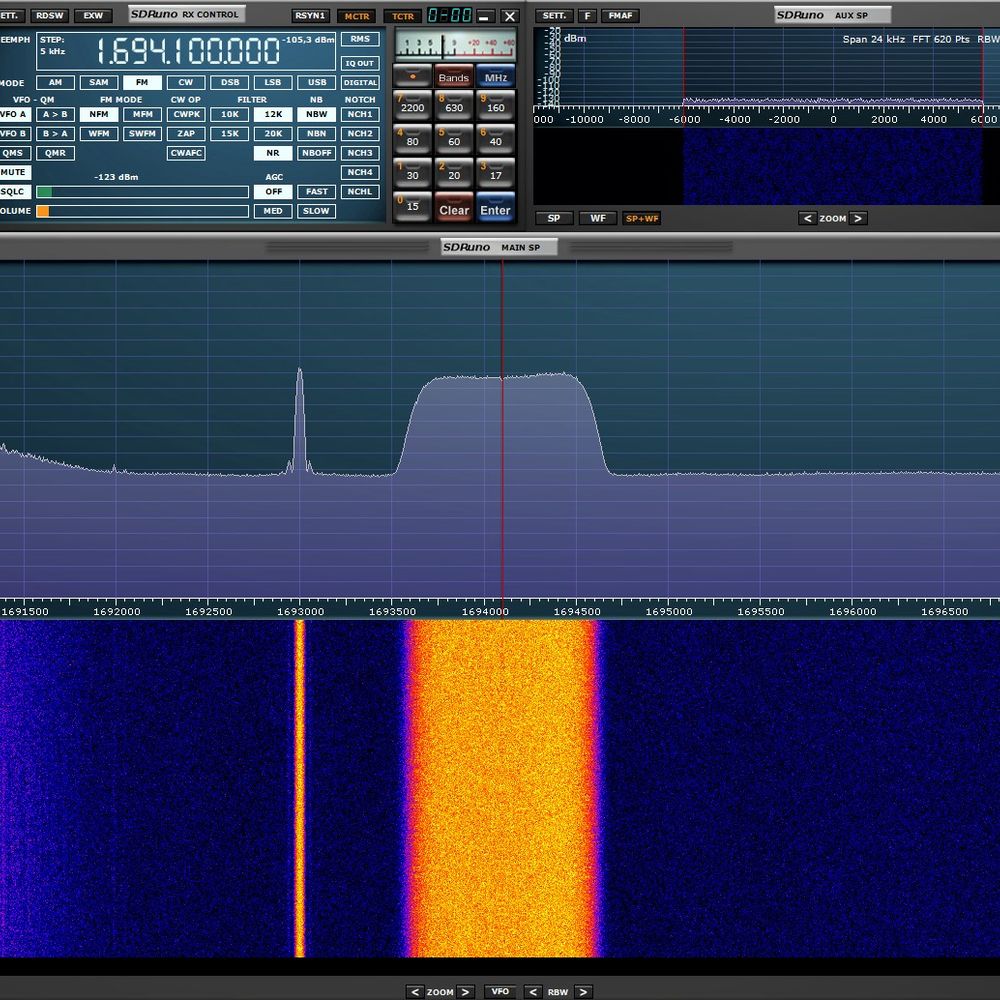Click the ZAP button

click(x=186, y=133)
